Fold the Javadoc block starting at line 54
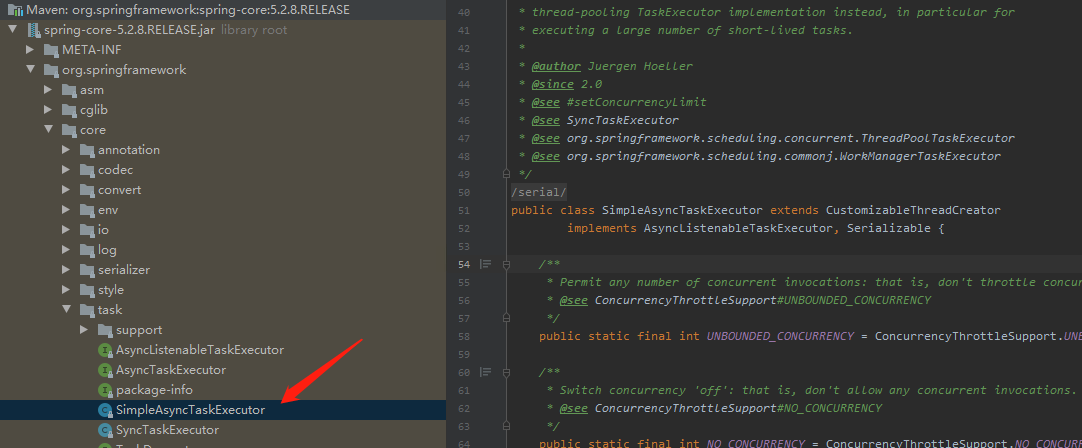 point(506,264)
